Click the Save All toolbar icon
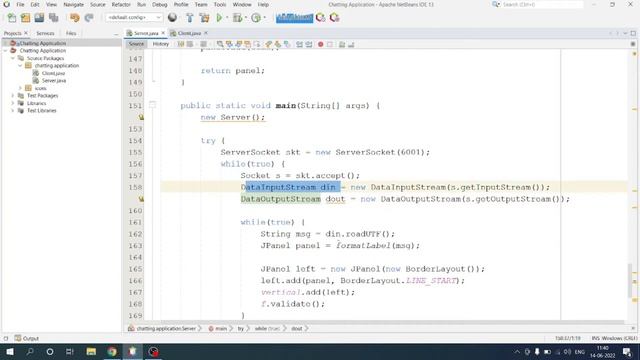Viewport: 640px width, 360px height. (53, 18)
